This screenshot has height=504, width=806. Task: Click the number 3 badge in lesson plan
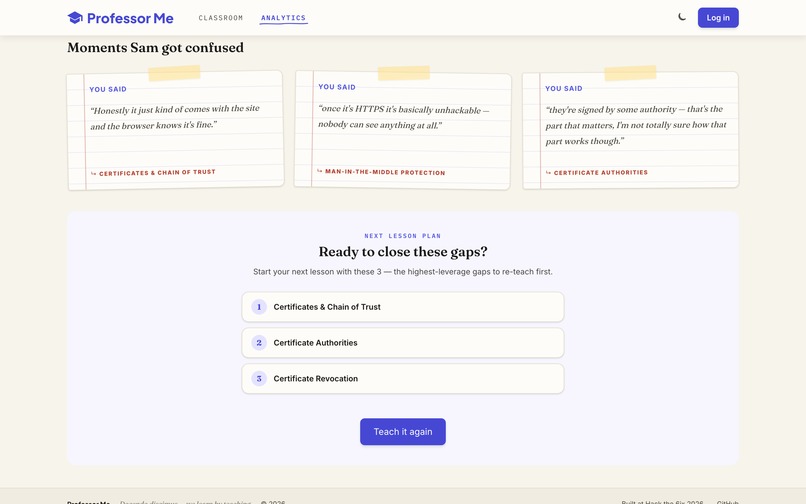(259, 379)
